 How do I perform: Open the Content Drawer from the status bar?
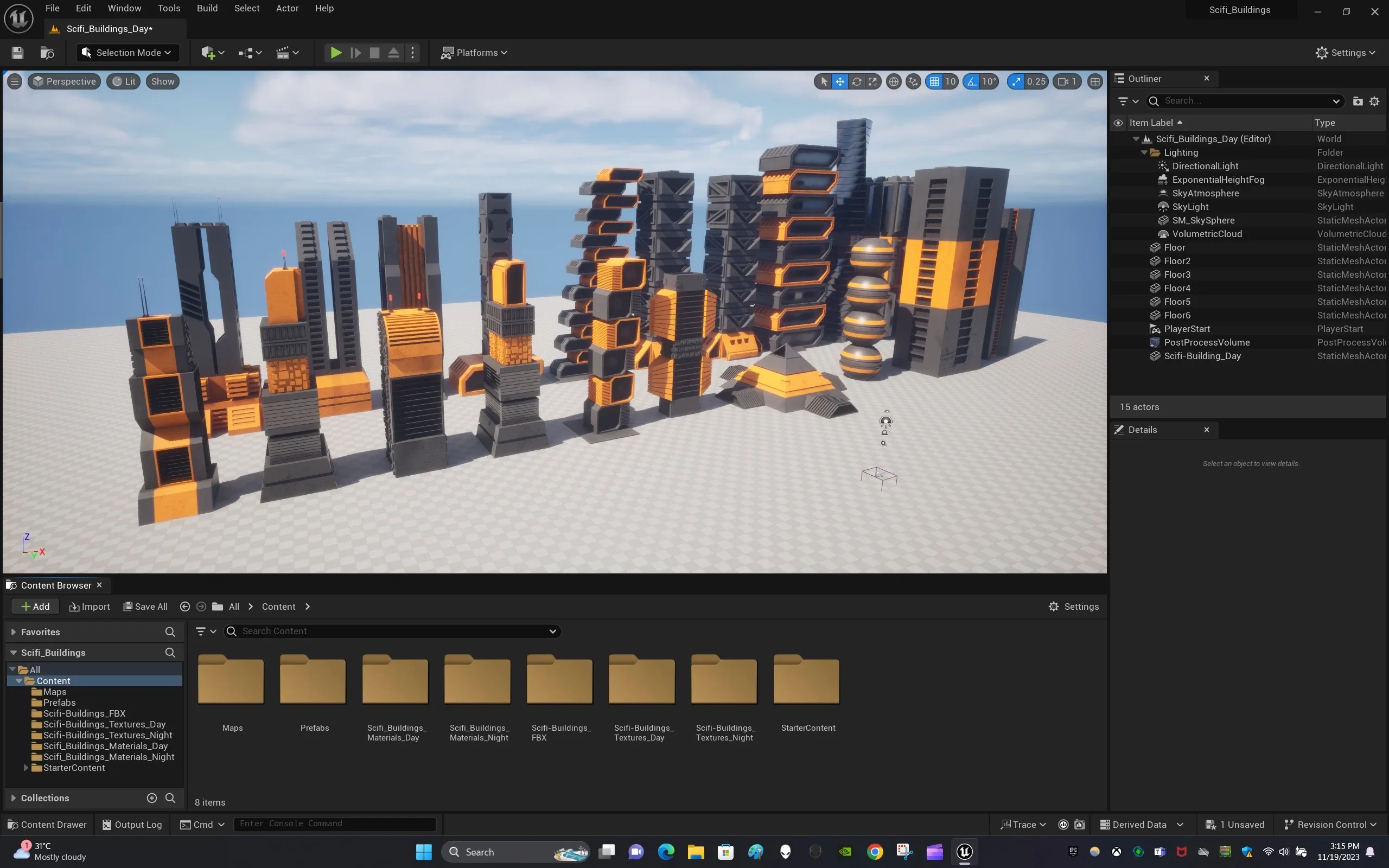pos(47,825)
